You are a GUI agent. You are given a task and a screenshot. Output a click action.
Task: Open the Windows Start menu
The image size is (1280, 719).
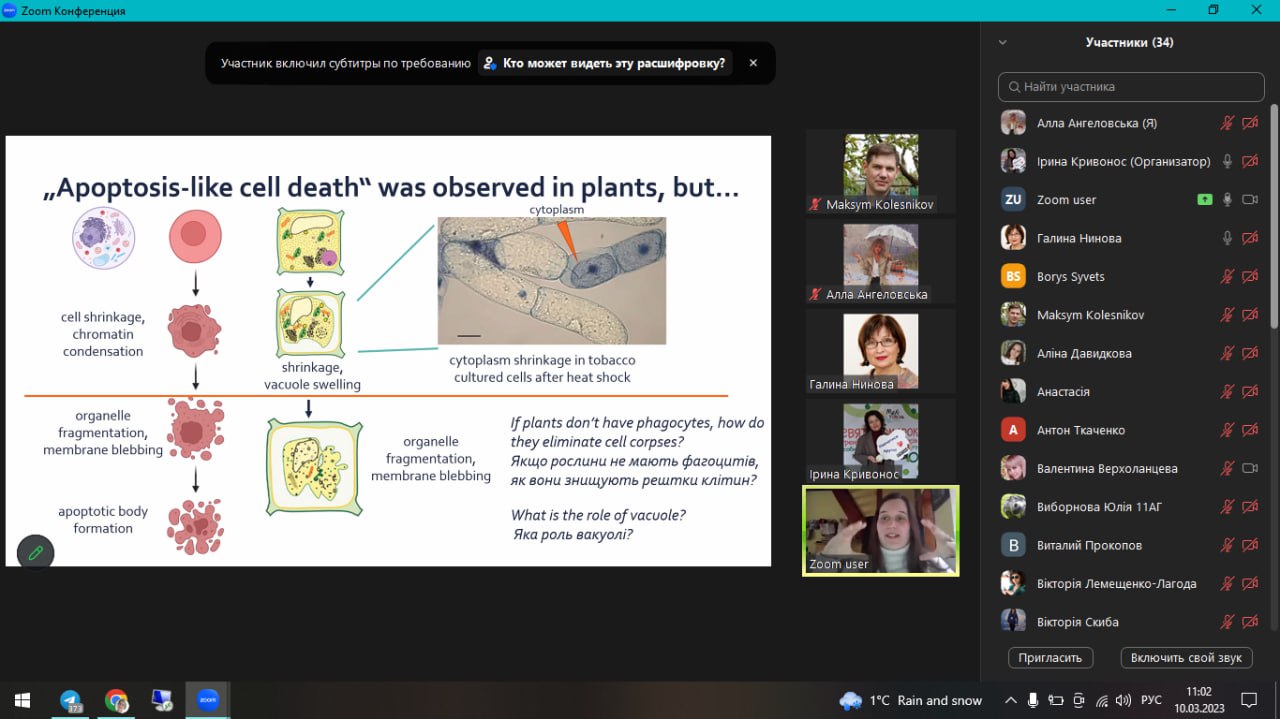point(22,700)
